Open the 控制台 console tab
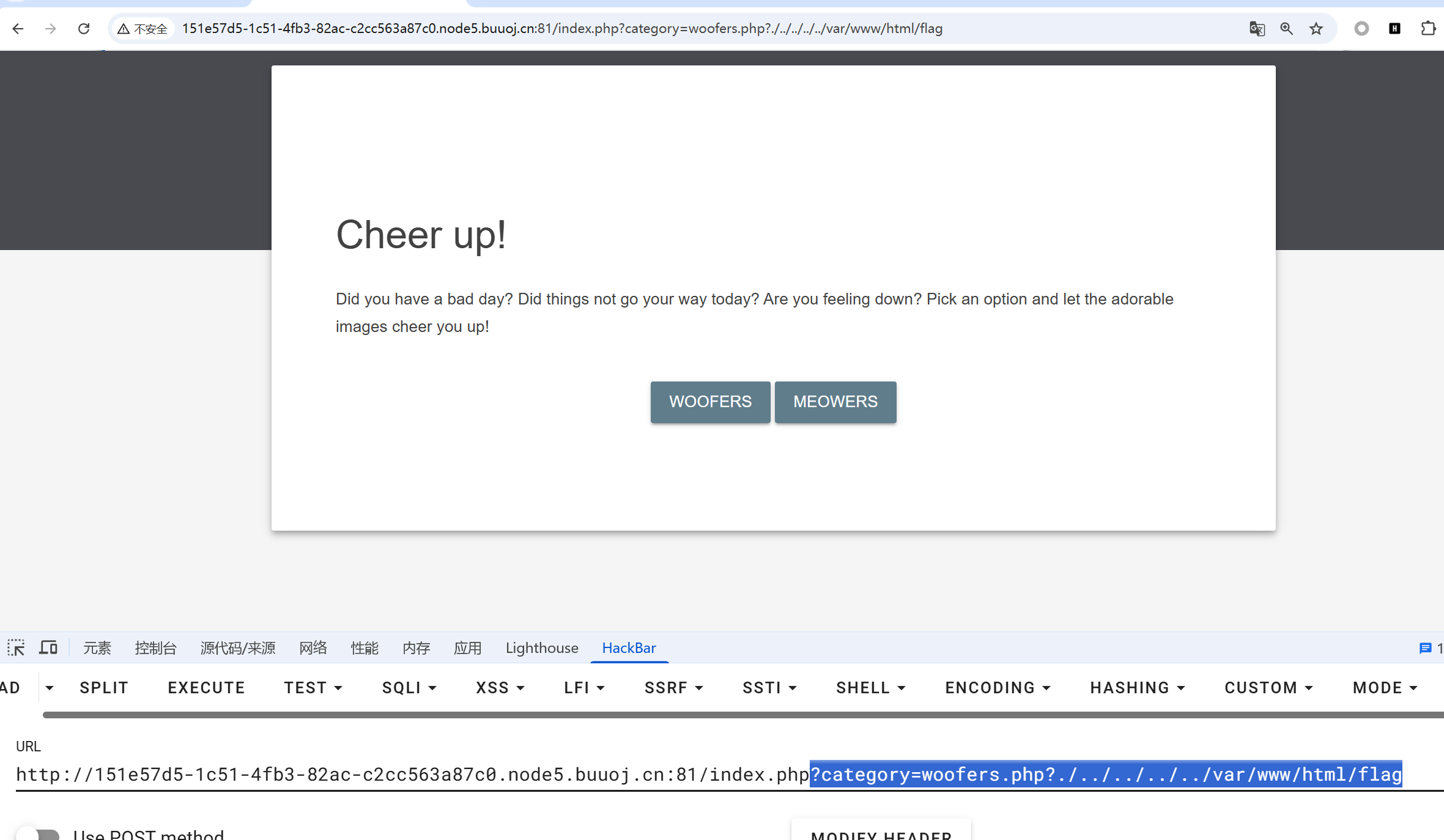1444x840 pixels. 155,648
